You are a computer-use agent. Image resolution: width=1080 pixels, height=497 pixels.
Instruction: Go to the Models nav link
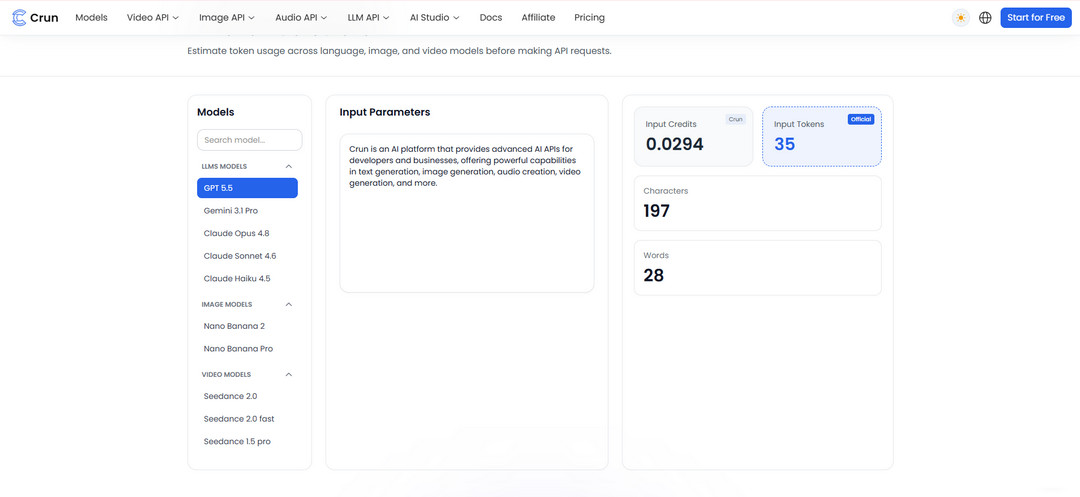[x=92, y=18]
